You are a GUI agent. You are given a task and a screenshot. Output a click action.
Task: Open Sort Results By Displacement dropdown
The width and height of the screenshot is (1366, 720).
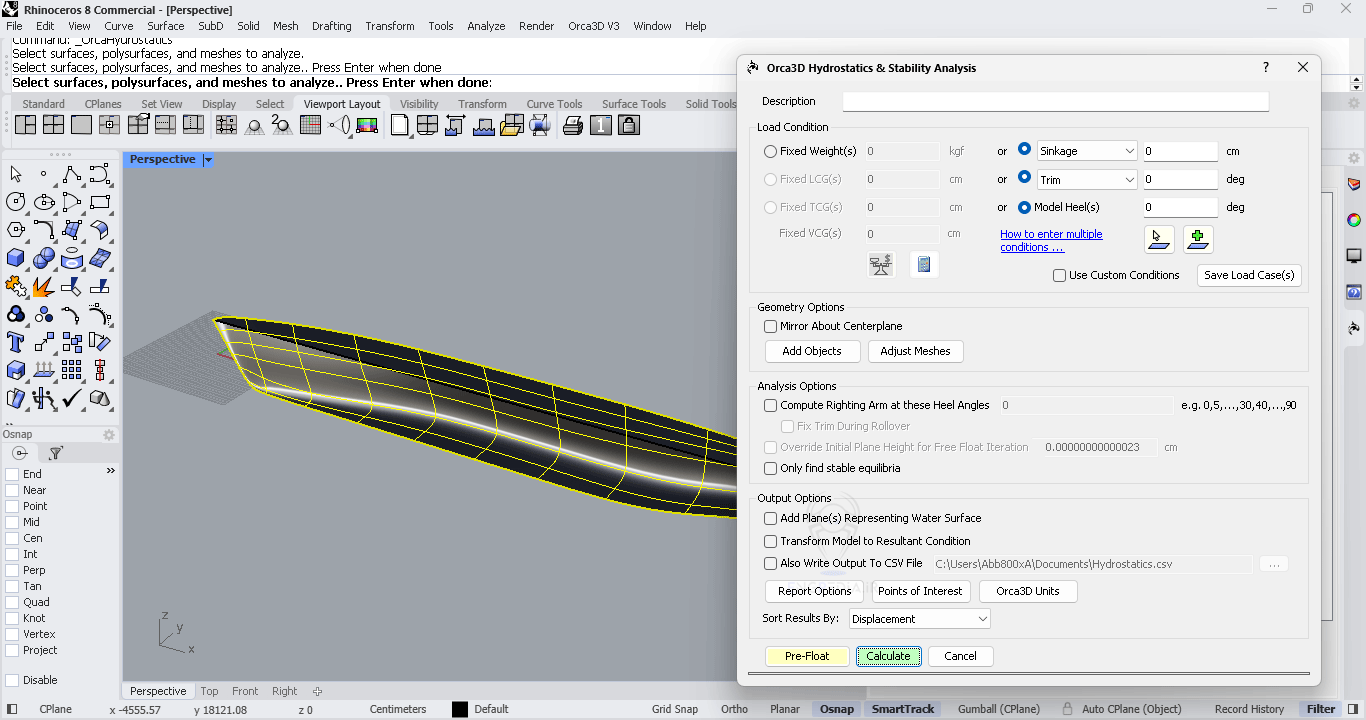coord(919,619)
